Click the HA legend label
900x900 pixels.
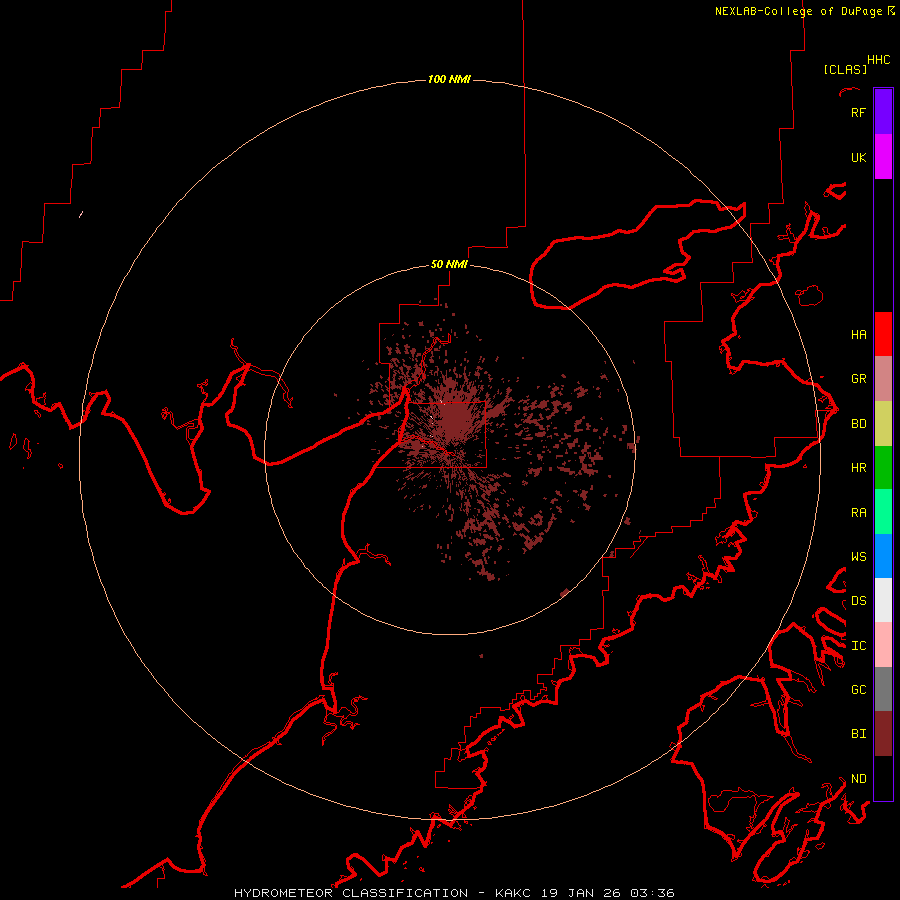pos(858,335)
